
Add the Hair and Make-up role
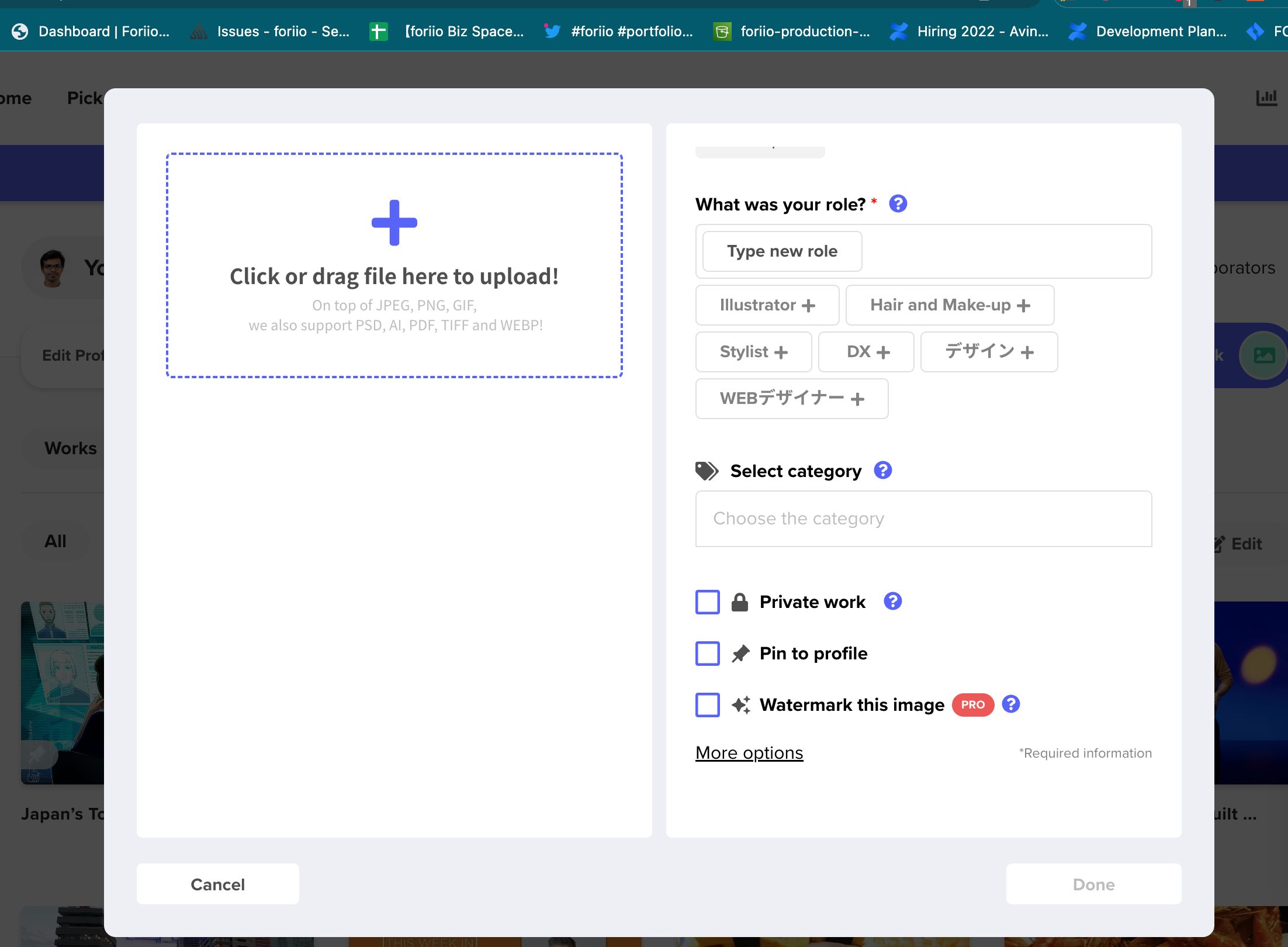[949, 305]
